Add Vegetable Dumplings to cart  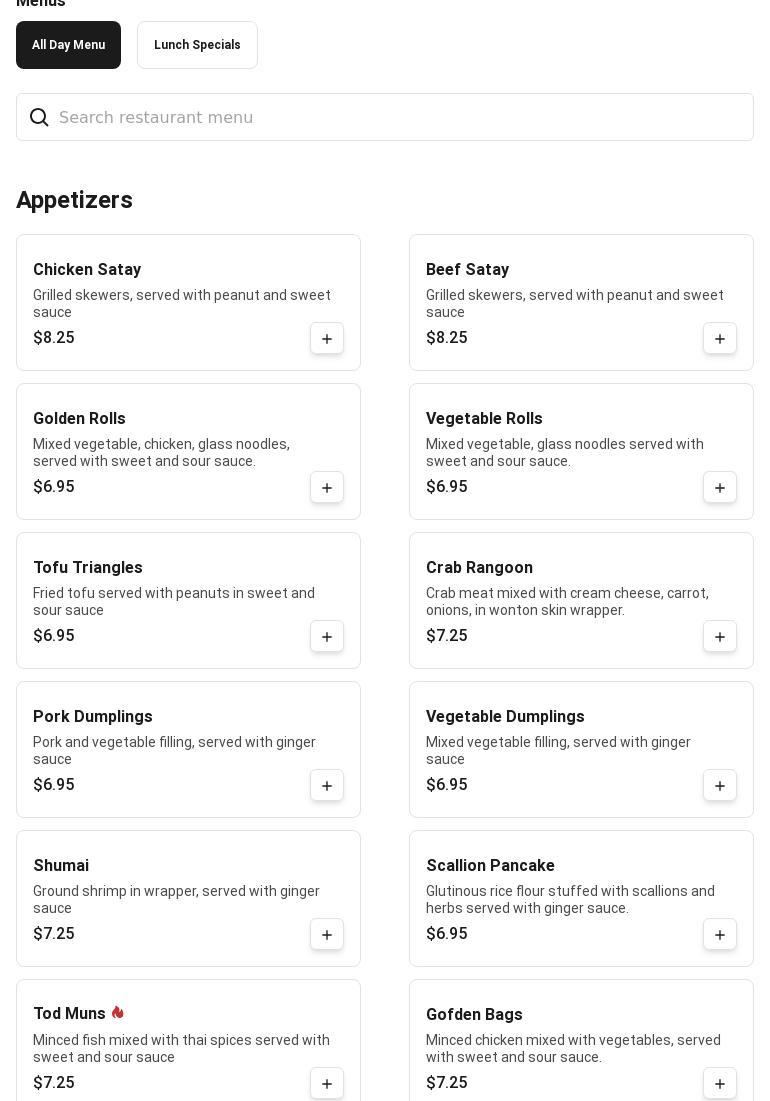(x=720, y=786)
